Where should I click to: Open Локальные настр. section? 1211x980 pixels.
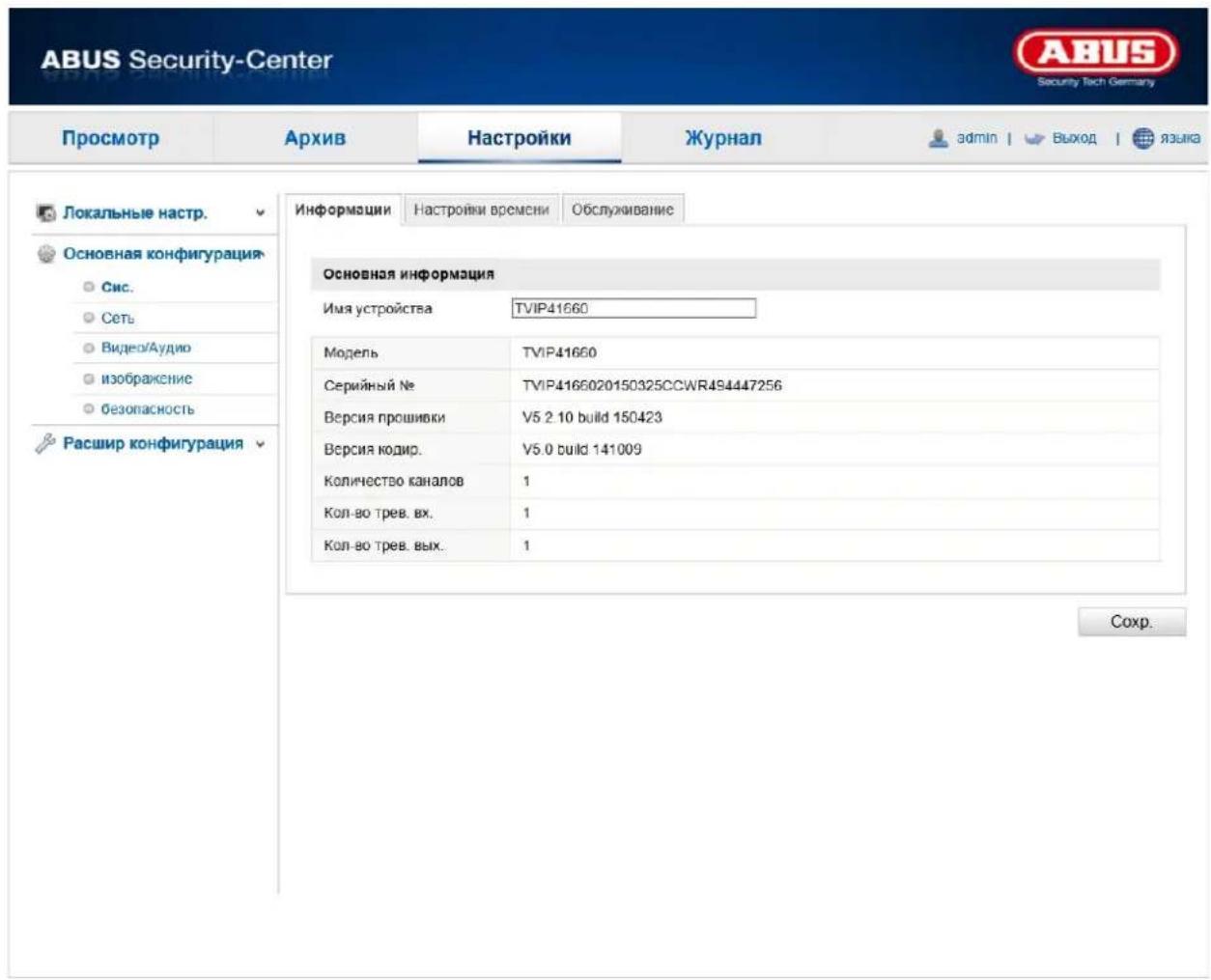(x=135, y=212)
